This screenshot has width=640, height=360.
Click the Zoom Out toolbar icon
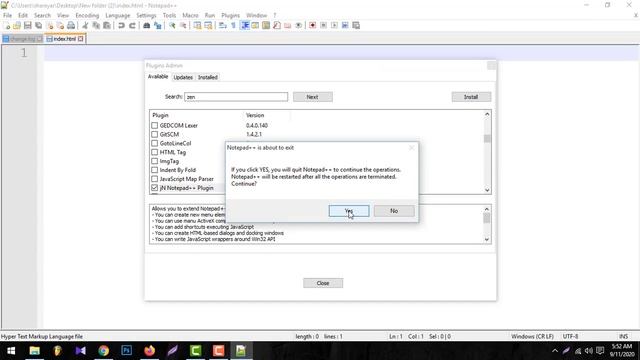click(183, 25)
